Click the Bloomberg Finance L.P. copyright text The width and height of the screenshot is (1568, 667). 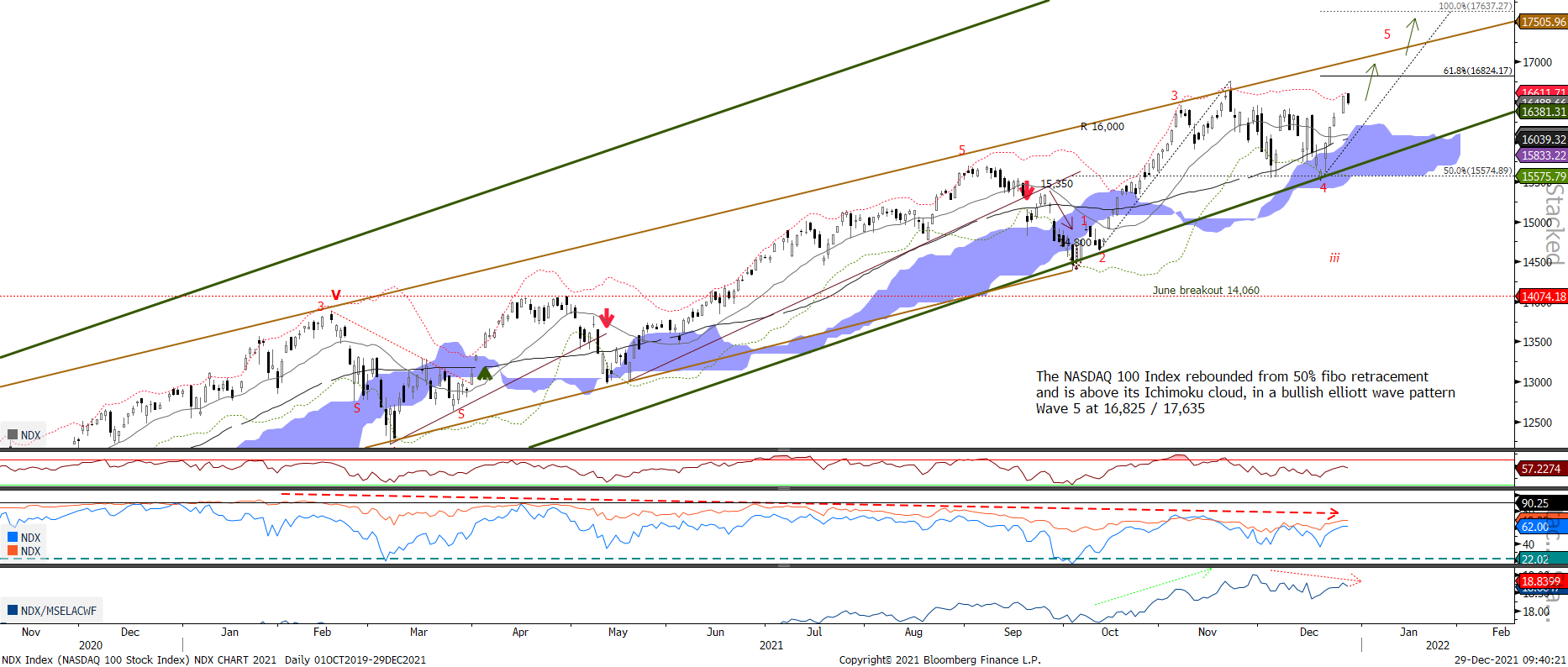(x=939, y=659)
